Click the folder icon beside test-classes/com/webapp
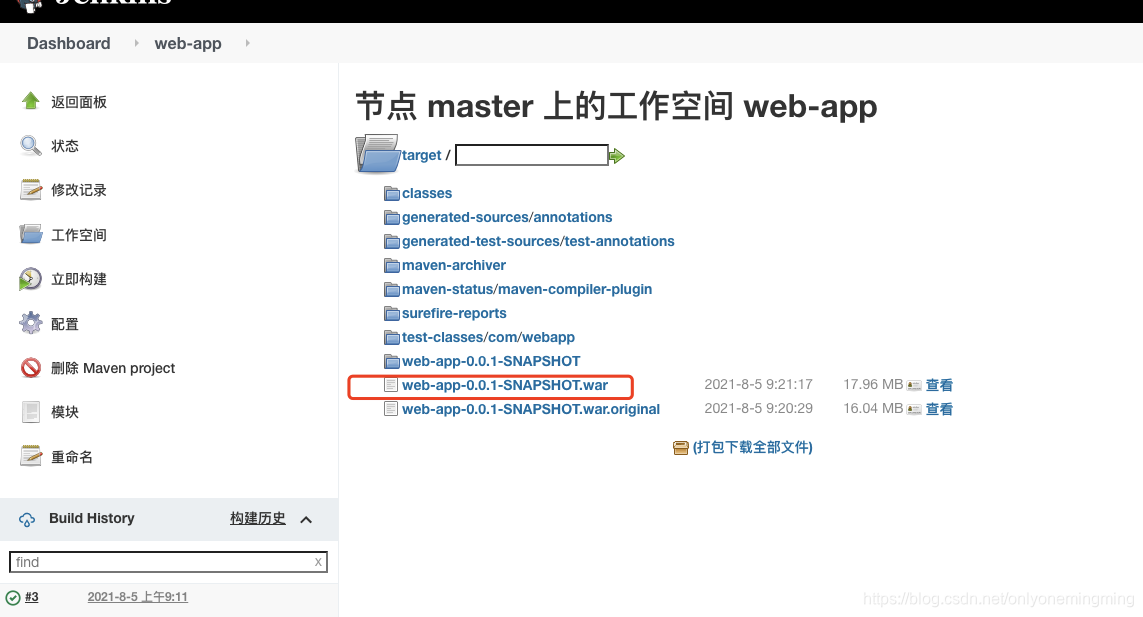The height and width of the screenshot is (617, 1143). (392, 338)
